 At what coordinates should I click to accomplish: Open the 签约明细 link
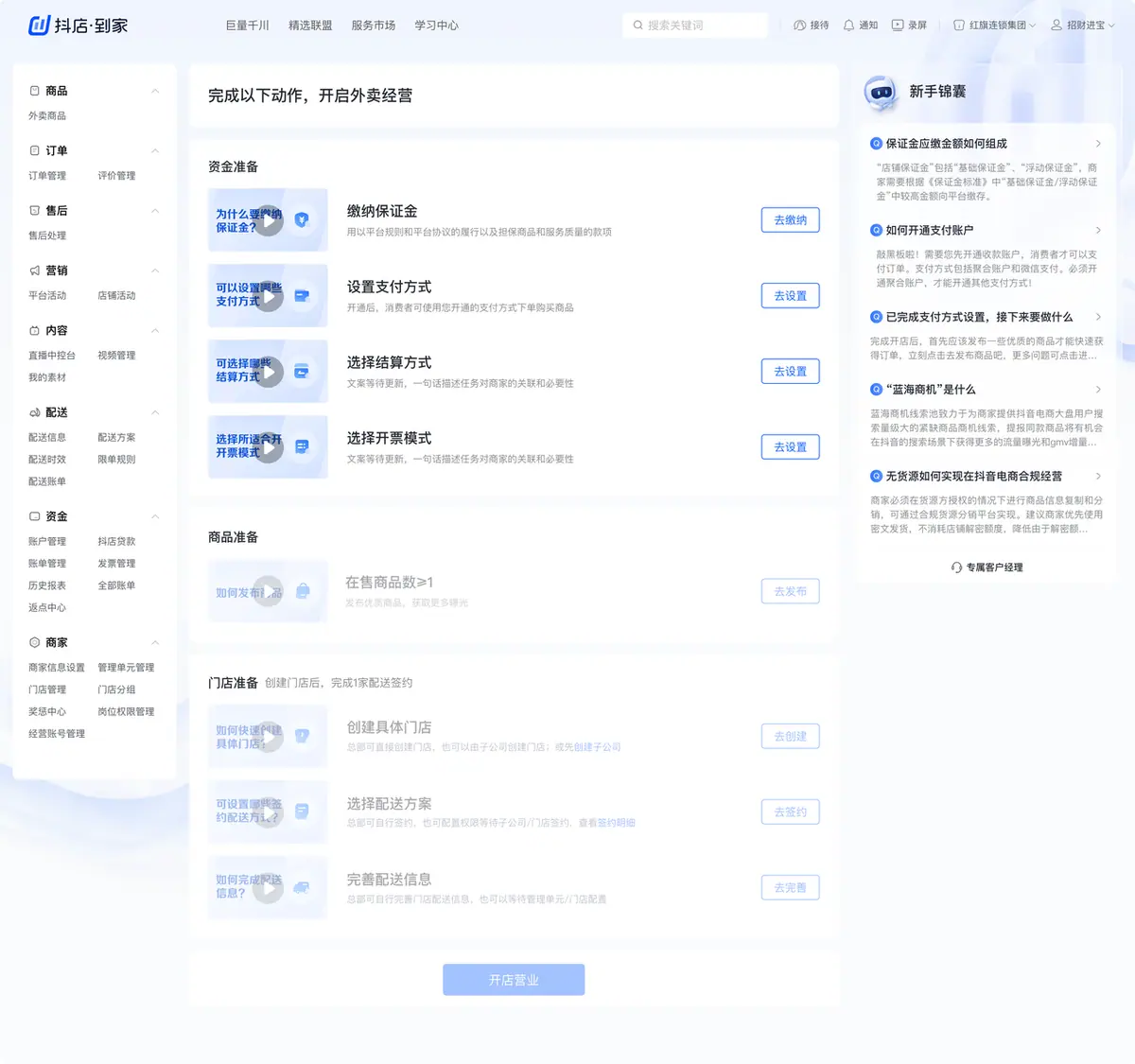point(617,823)
